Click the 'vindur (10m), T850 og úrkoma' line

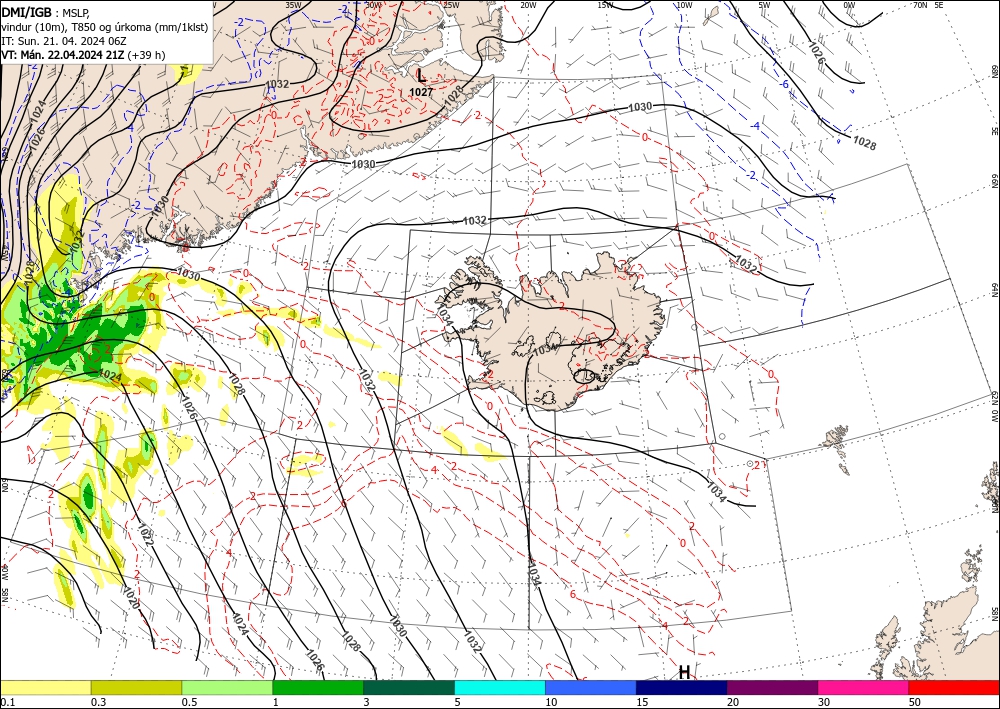click(x=105, y=27)
